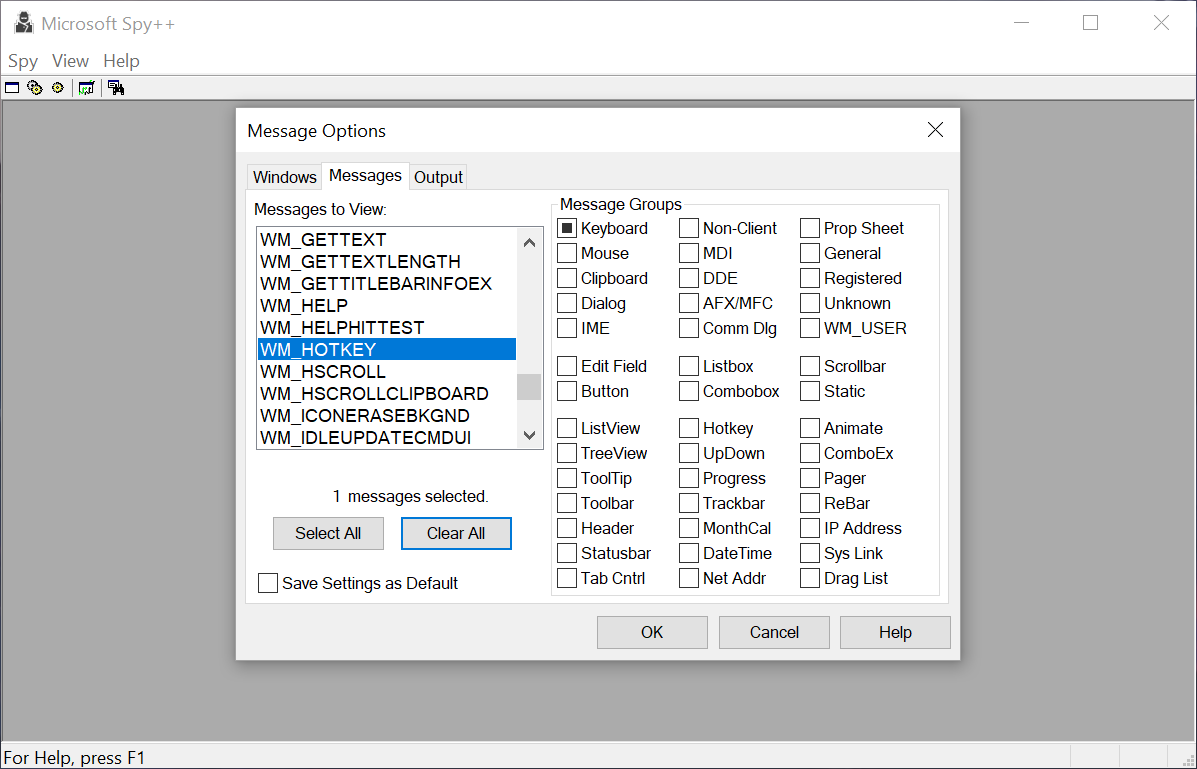Select WM_ICONERASEBKGND in the list
The width and height of the screenshot is (1197, 769).
(387, 416)
